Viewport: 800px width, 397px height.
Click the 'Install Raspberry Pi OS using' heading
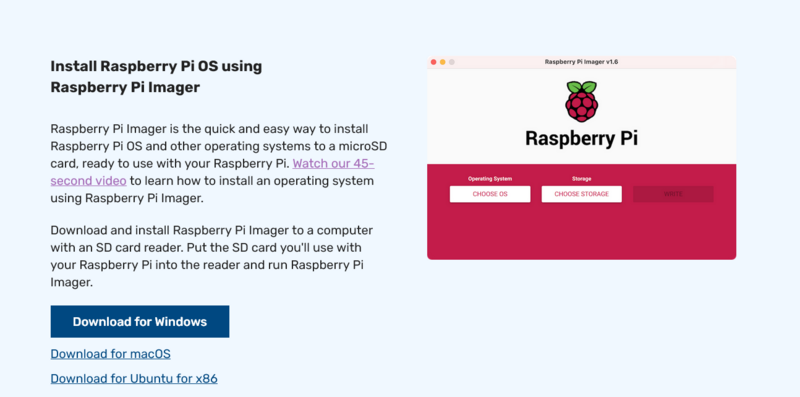156,66
